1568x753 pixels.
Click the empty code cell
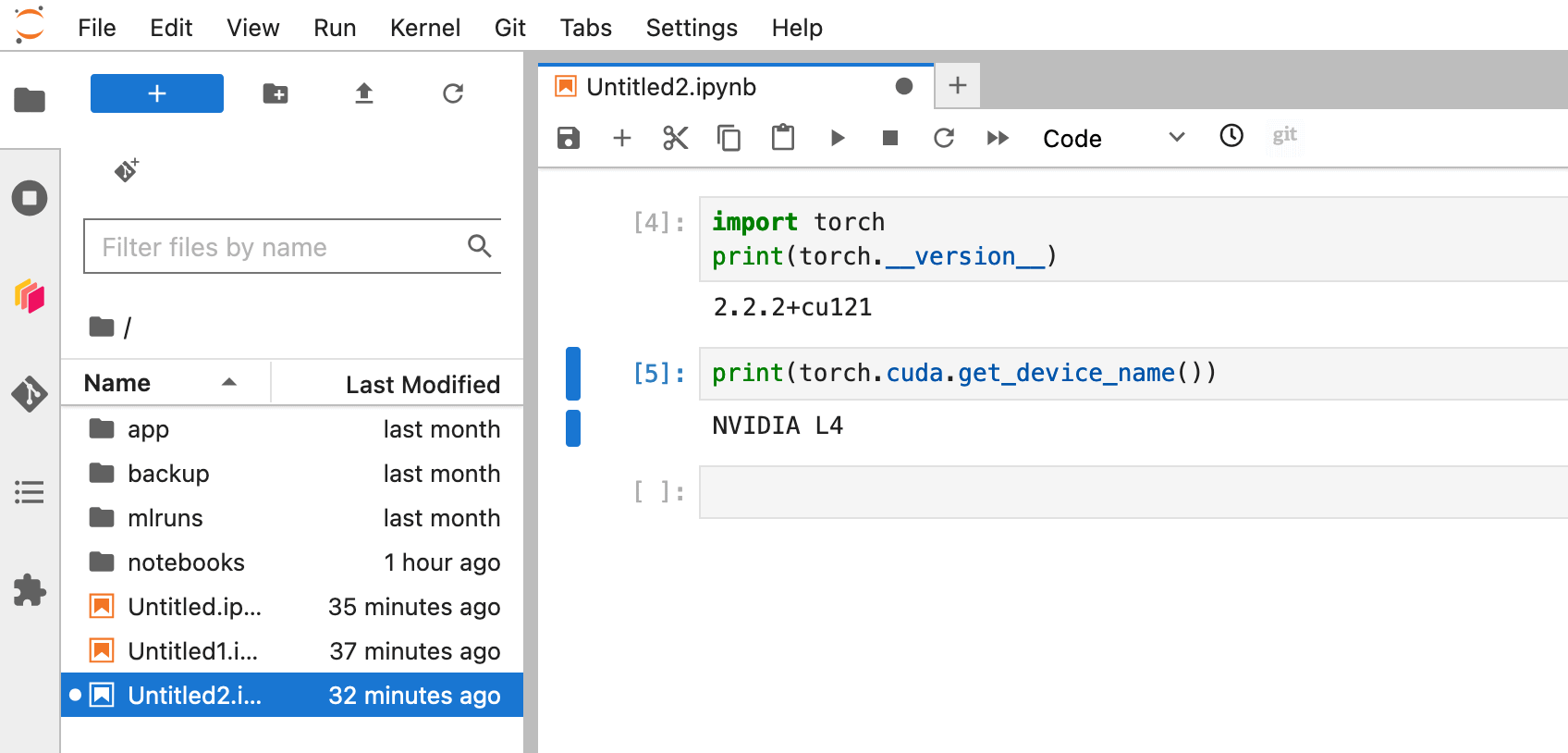1133,492
